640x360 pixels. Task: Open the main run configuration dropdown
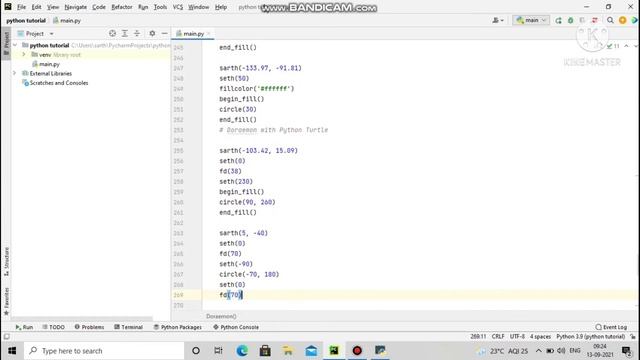pos(531,20)
